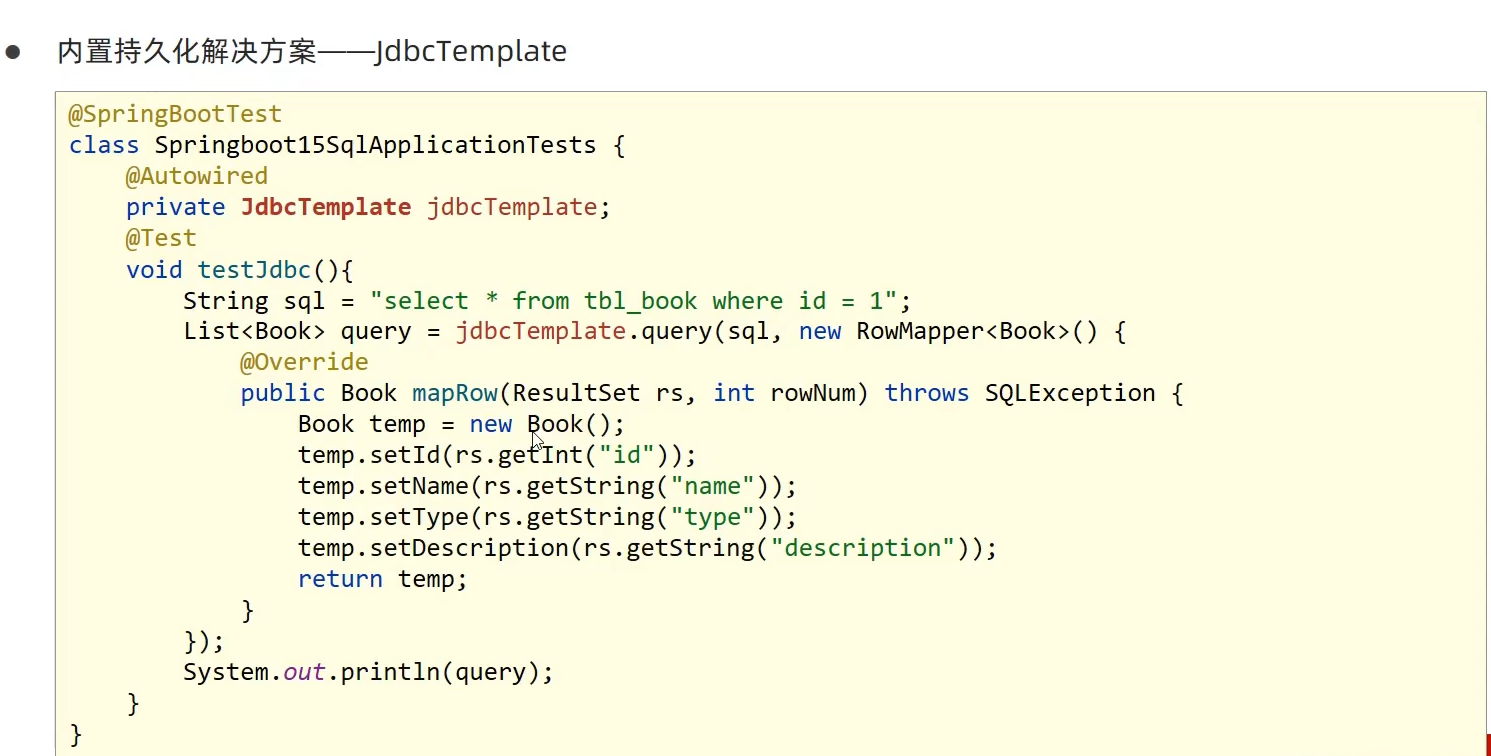
Task: Click the bullet point before the title
Action: tap(13, 52)
